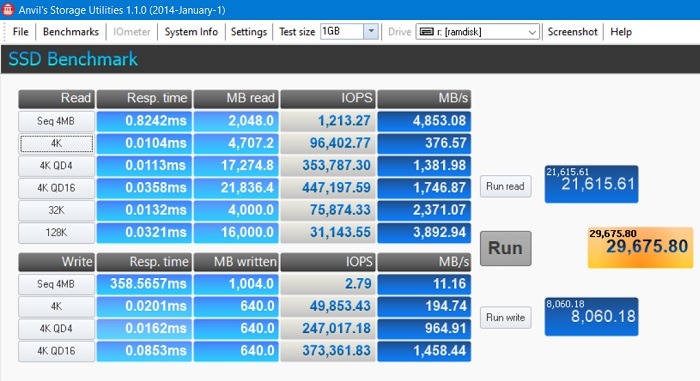Click the 373,361.83 IOPS cell
The height and width of the screenshot is (381, 700).
pyautogui.click(x=328, y=351)
